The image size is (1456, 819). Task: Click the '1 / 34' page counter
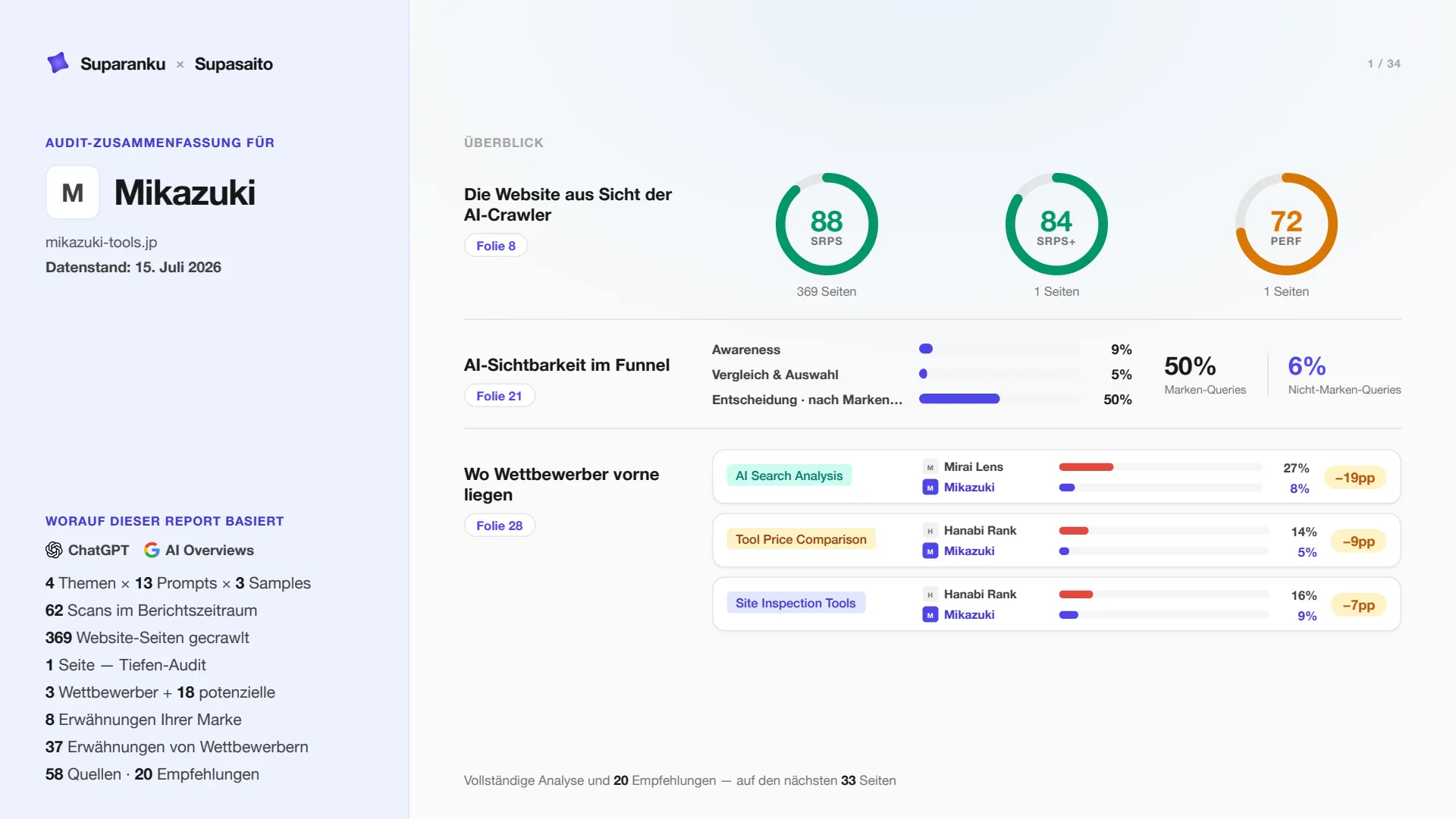pyautogui.click(x=1384, y=64)
